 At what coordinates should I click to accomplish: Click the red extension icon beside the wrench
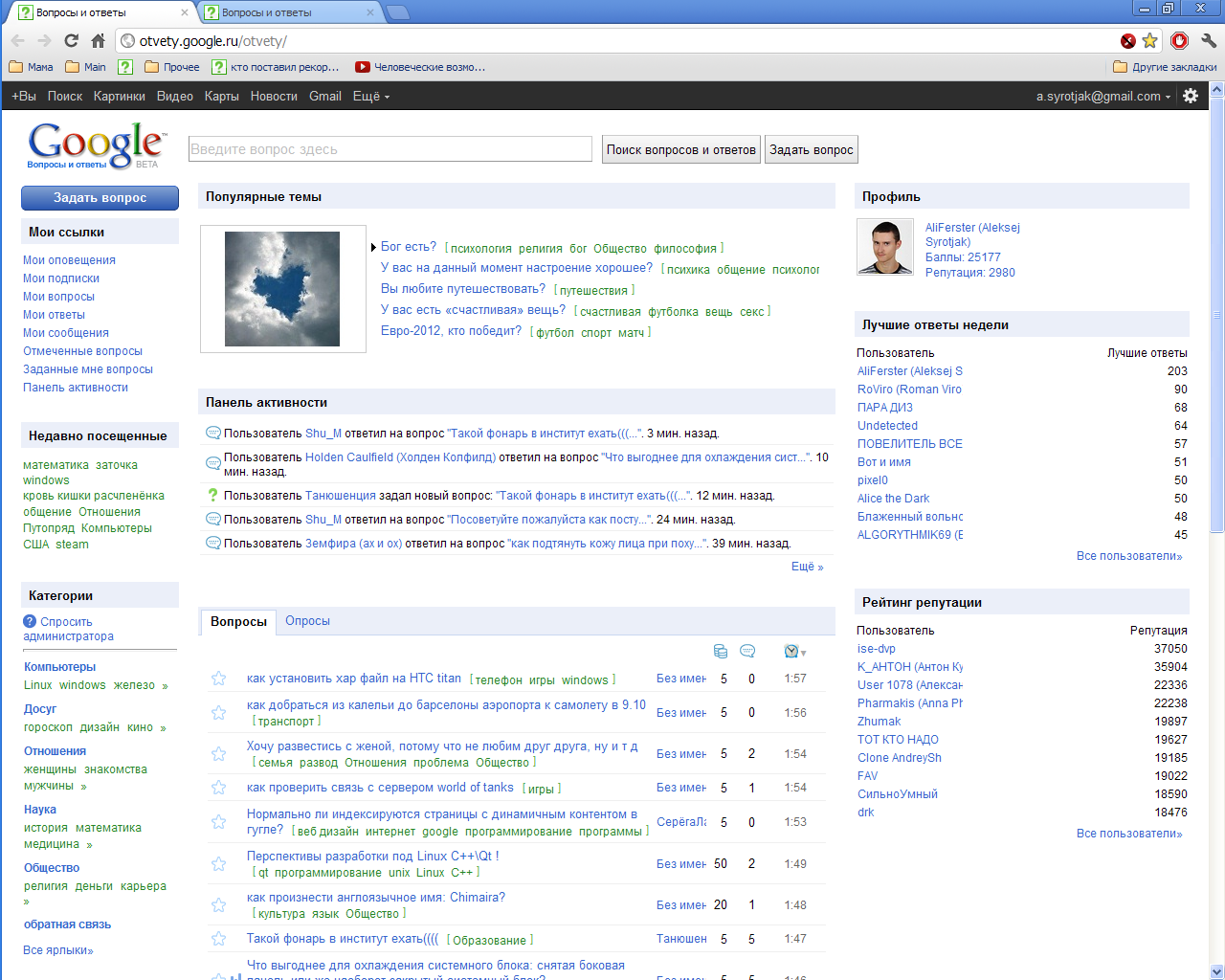click(1179, 40)
